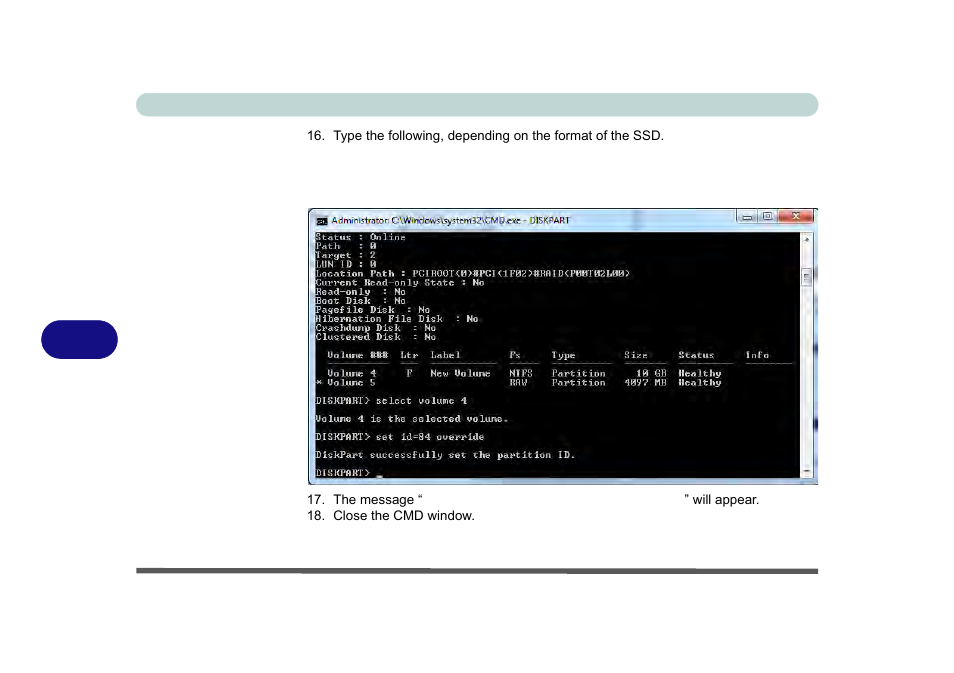The image size is (954, 673).
Task: Click the final DISKPART> prompt cursor
Action: pyautogui.click(x=380, y=474)
